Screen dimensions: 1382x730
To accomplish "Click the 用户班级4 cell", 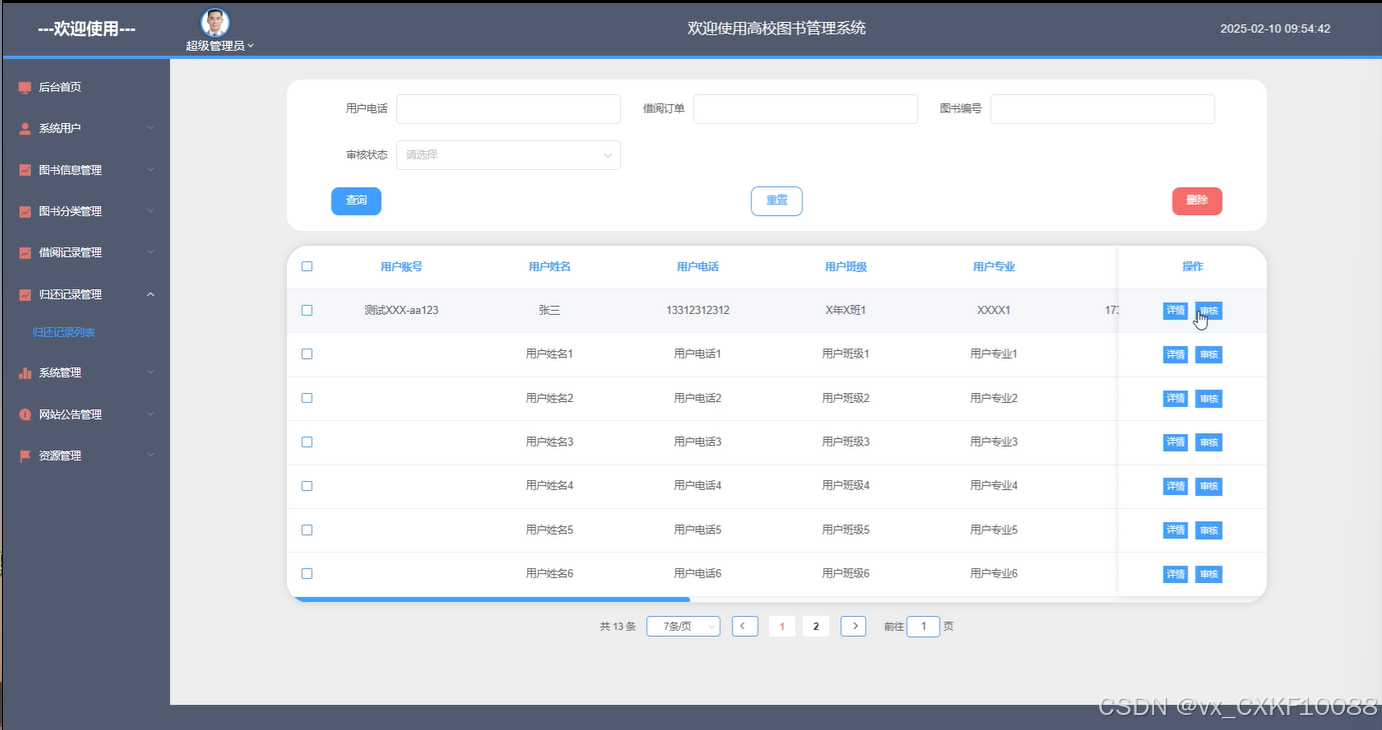I will (845, 486).
